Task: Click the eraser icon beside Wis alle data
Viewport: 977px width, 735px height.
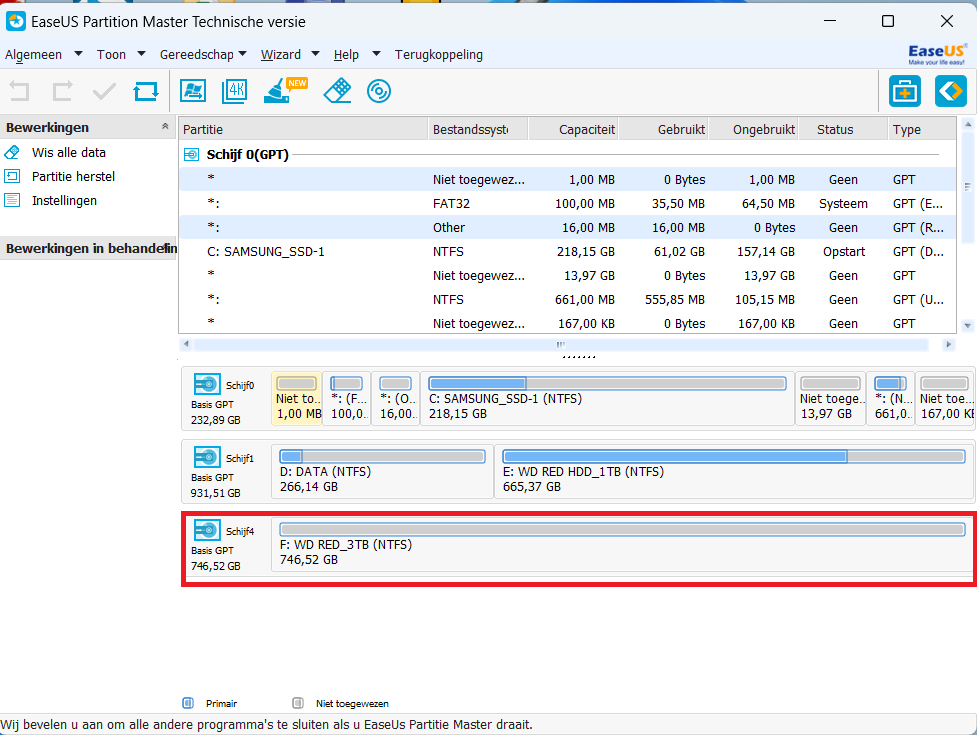Action: coord(12,153)
